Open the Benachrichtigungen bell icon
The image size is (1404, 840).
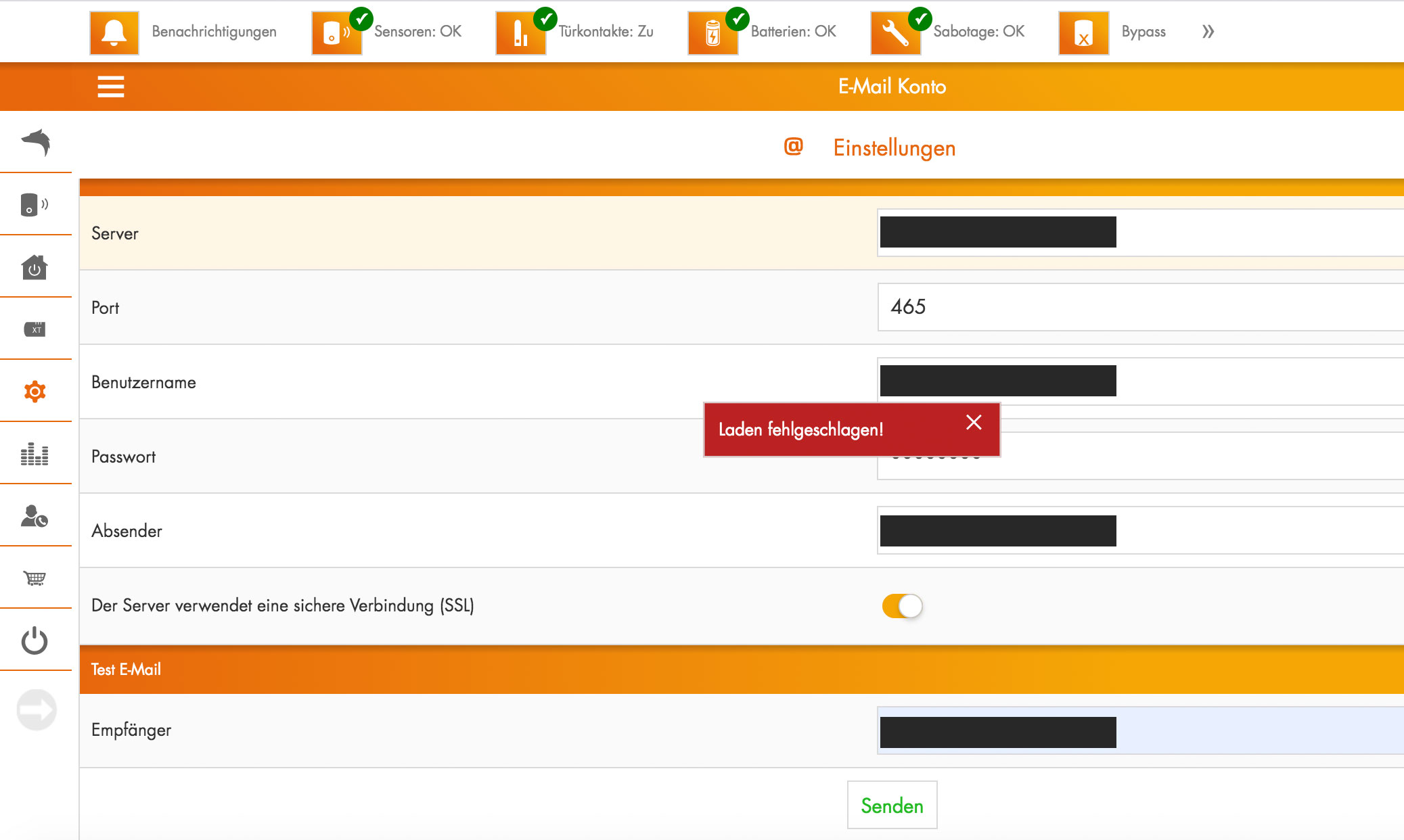coord(114,32)
